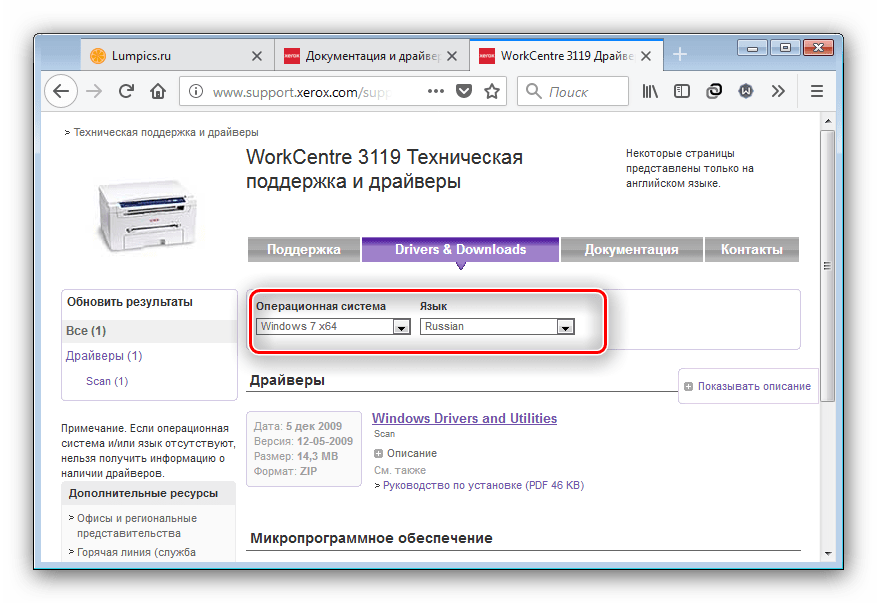Click the page vertical scrollbar thumb
The image size is (877, 603).
click(826, 265)
